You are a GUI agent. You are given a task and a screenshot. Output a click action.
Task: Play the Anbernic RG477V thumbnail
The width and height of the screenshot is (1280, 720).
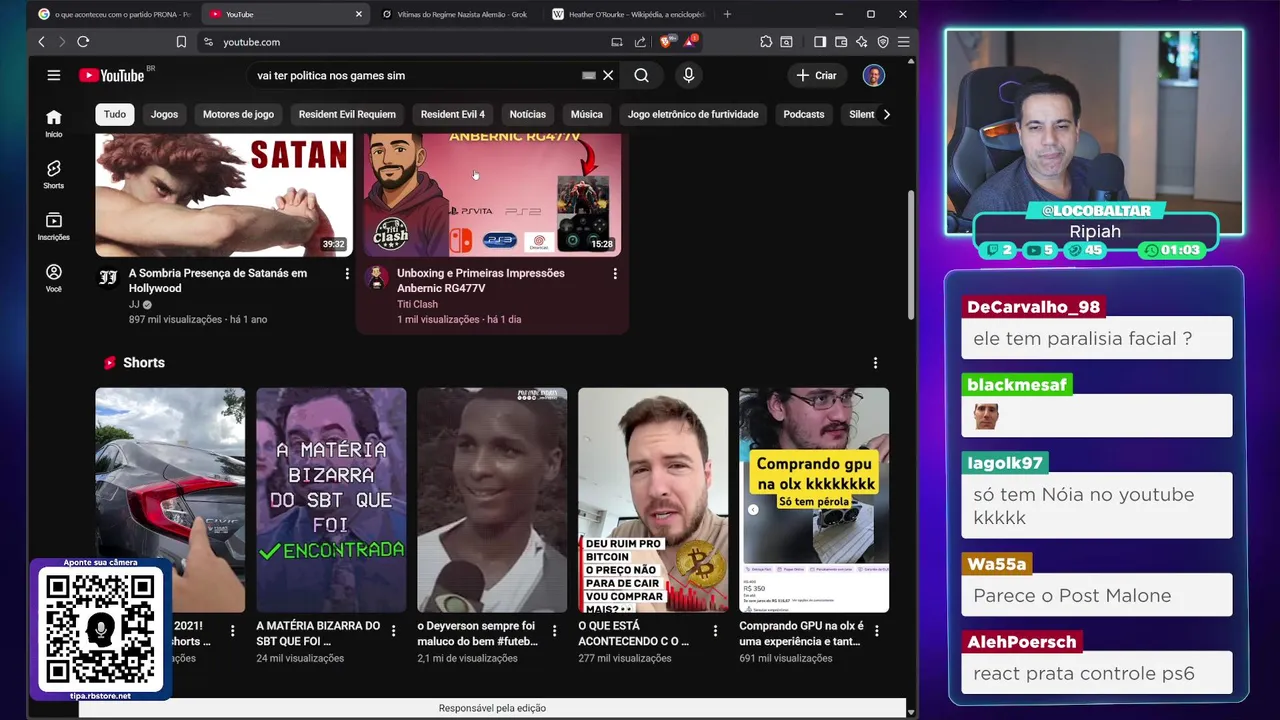point(492,194)
